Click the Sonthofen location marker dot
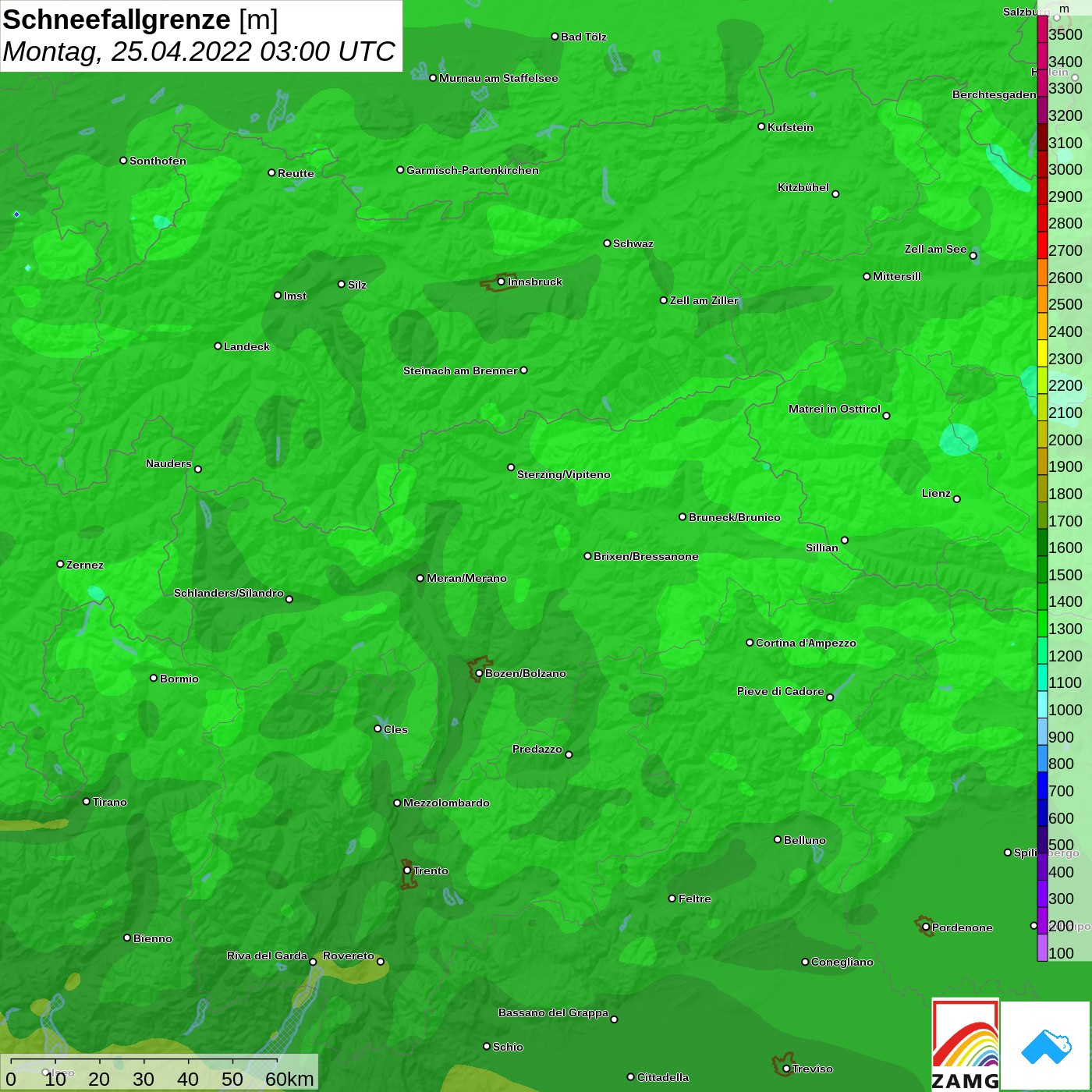The height and width of the screenshot is (1092, 1092). tap(123, 161)
